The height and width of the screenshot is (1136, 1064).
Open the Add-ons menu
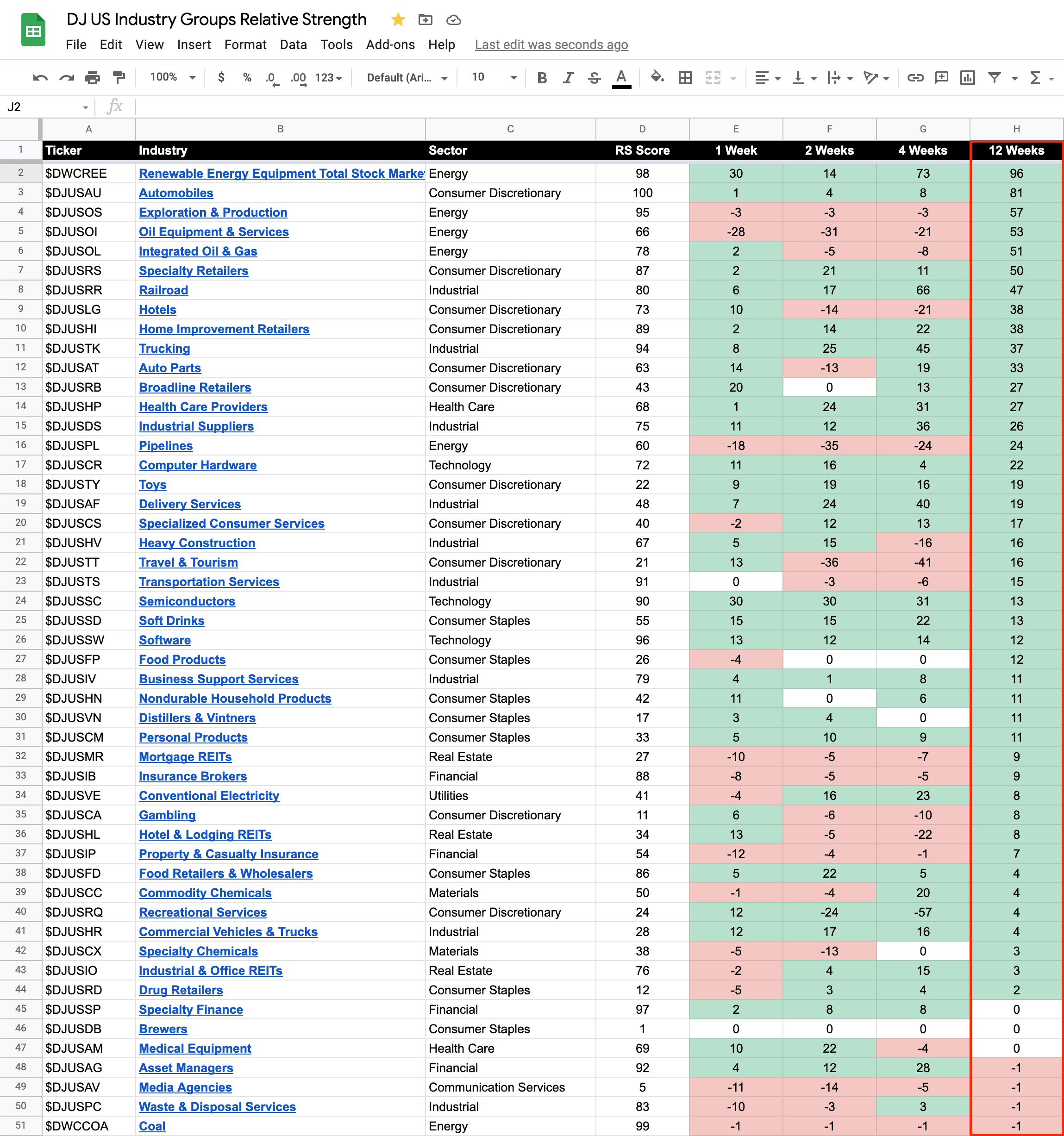pos(390,44)
